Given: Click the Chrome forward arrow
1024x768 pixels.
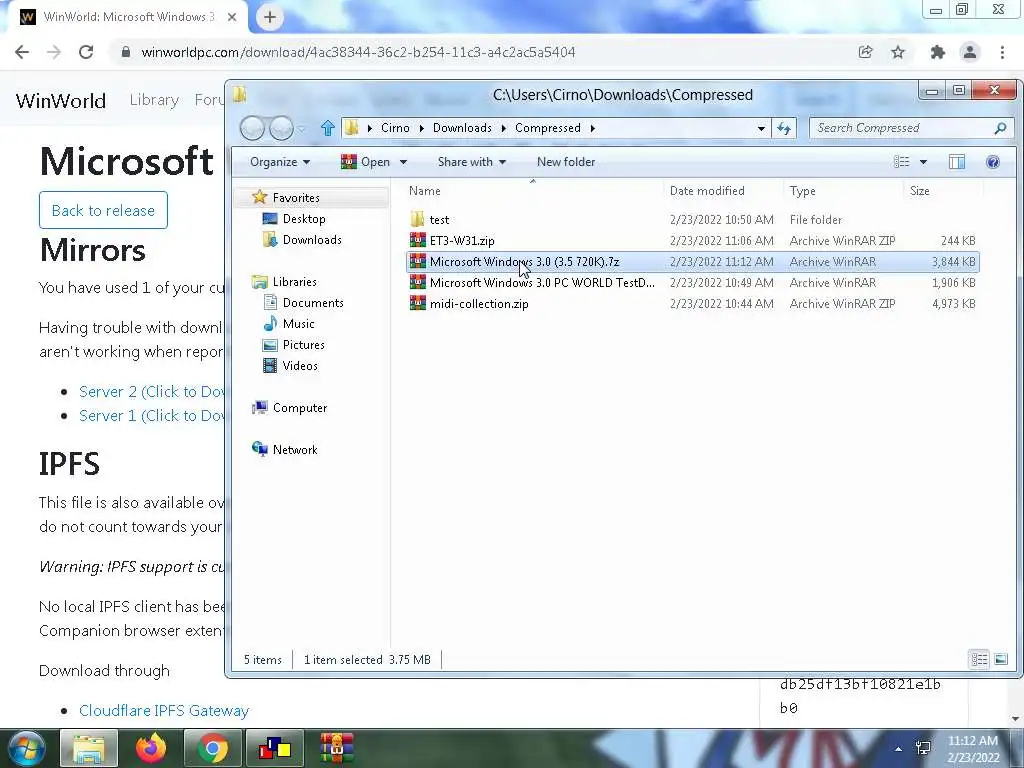Looking at the screenshot, I should (54, 52).
